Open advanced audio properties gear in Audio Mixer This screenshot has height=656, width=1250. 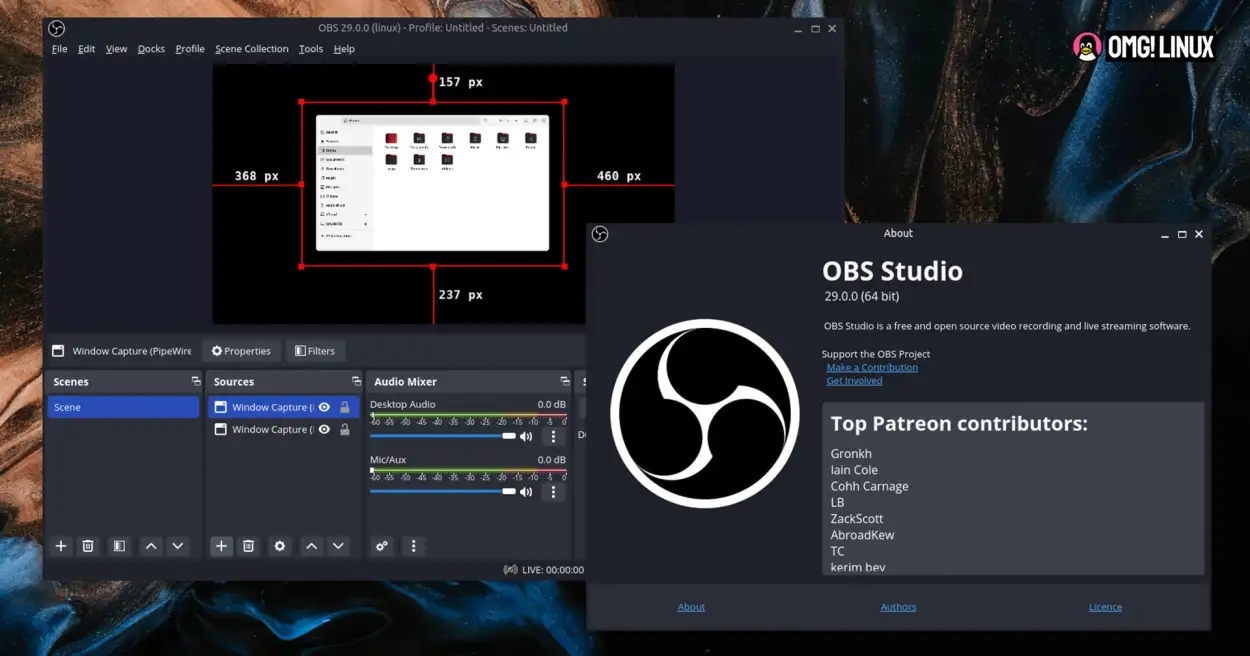(382, 546)
